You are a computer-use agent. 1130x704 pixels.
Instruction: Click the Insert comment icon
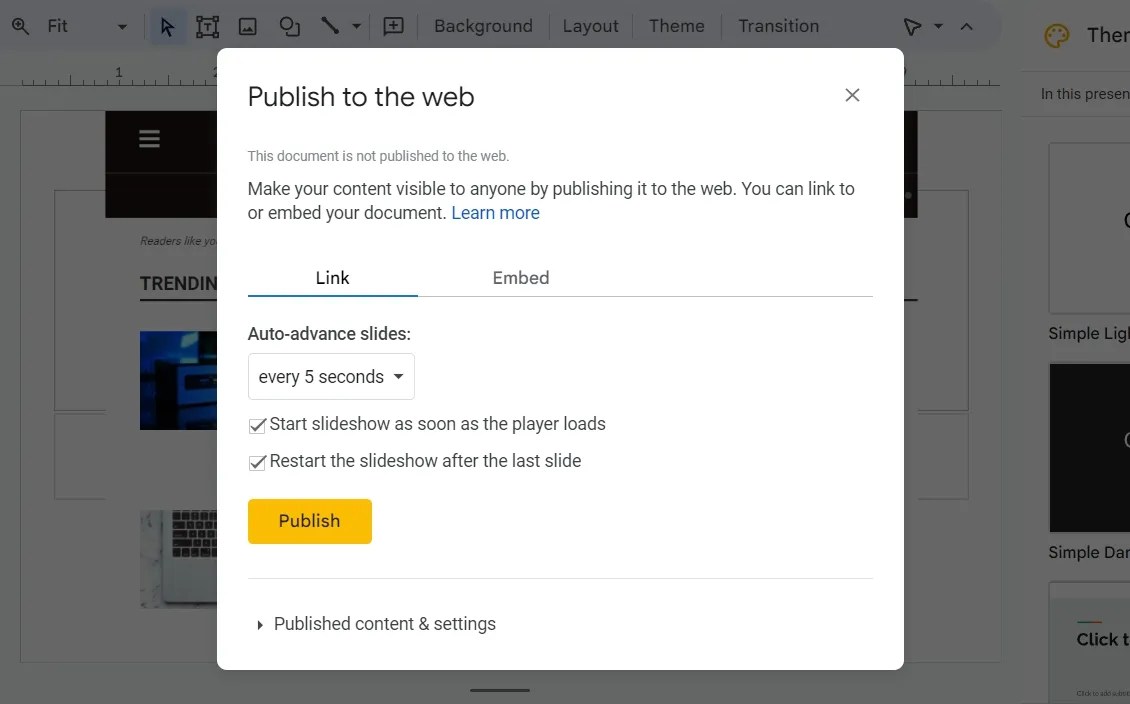coord(392,26)
